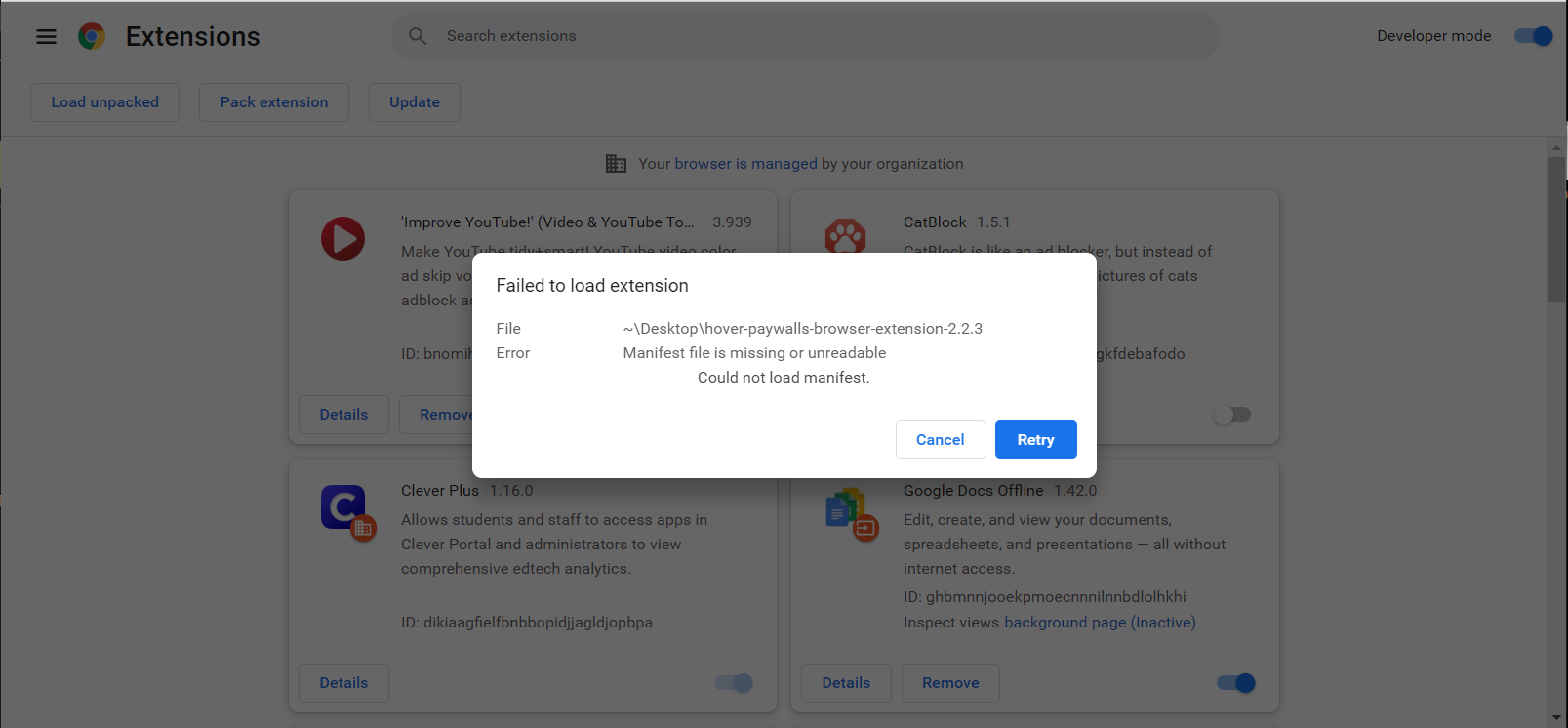Click the CatBlock paw icon
The height and width of the screenshot is (728, 1568).
tap(846, 235)
